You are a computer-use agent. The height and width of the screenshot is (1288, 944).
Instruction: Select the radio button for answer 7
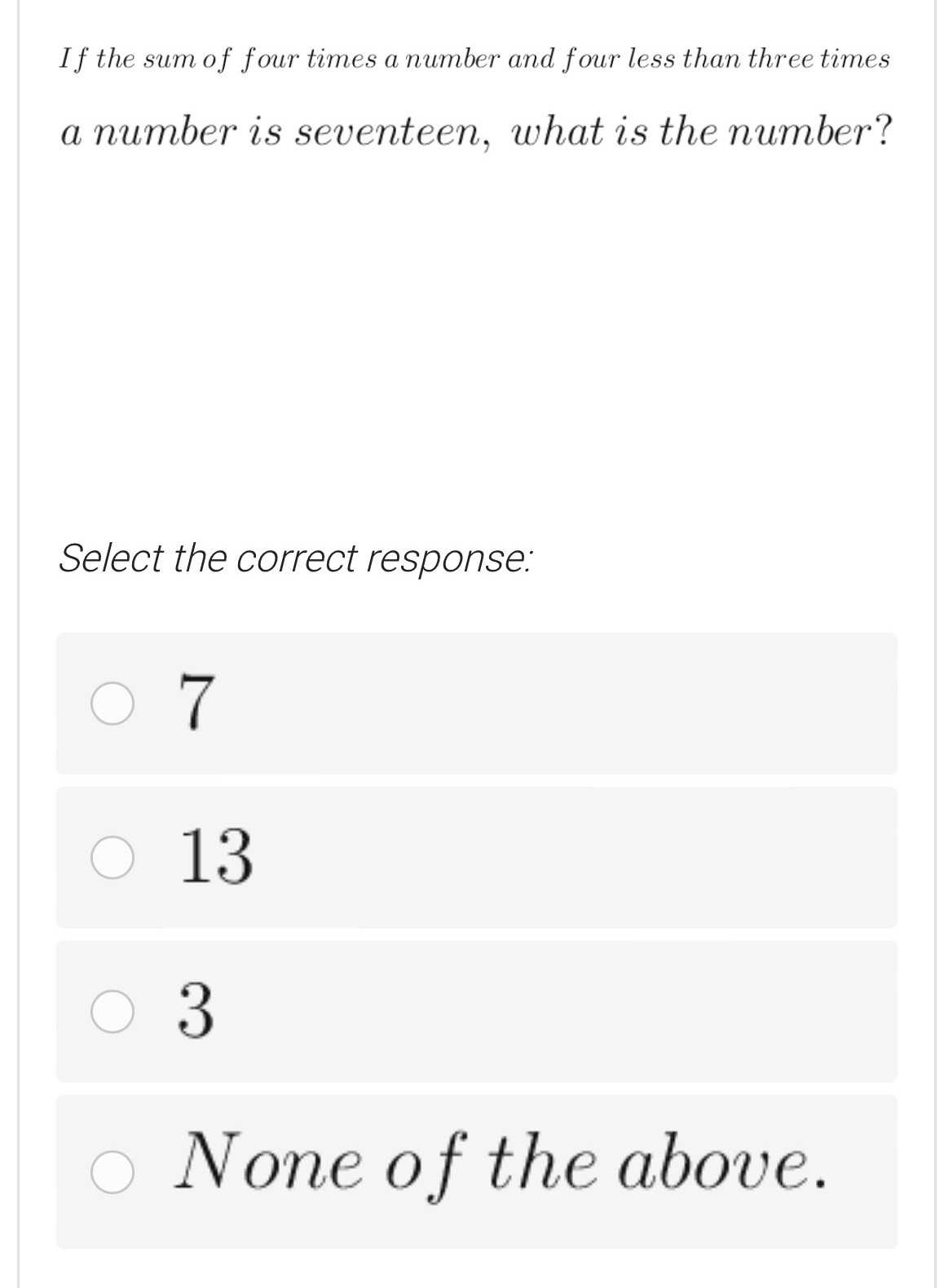(x=111, y=704)
